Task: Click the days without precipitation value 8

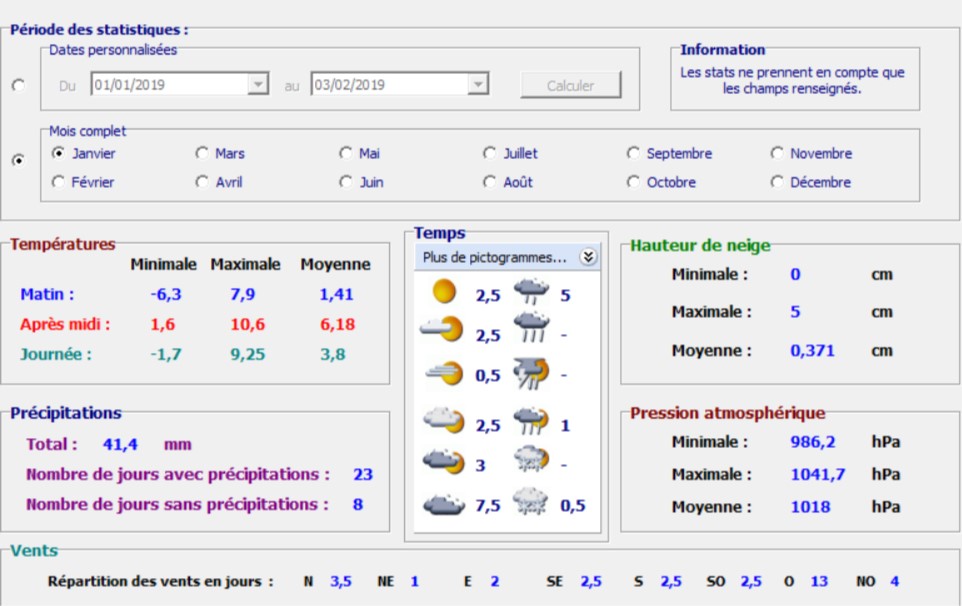Action: [x=358, y=504]
